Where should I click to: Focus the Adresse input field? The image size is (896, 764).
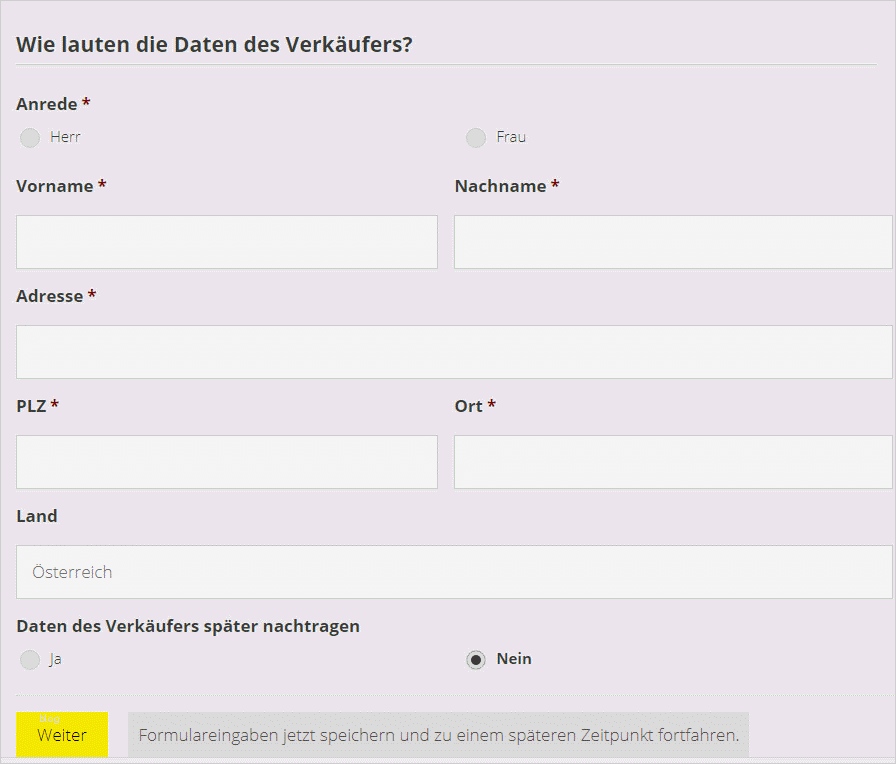coord(454,352)
